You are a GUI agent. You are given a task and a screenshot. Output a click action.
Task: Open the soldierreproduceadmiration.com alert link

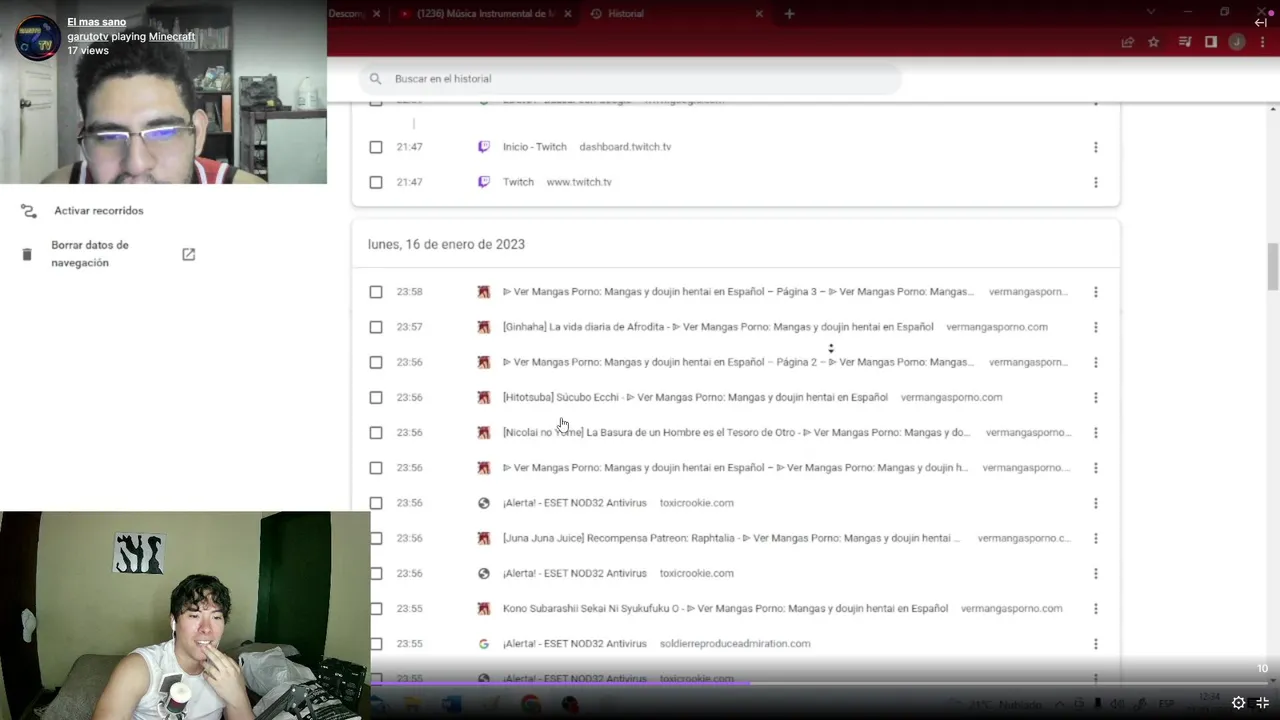coord(575,644)
